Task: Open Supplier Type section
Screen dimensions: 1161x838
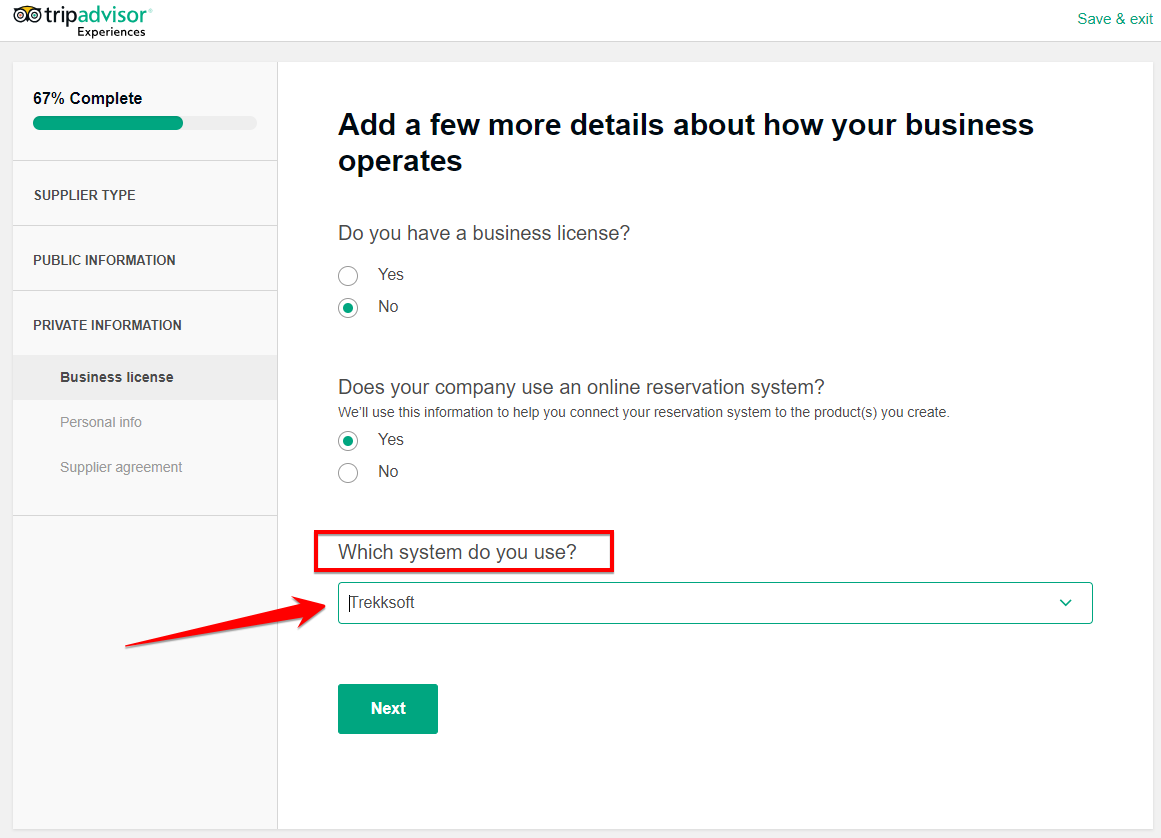Action: pyautogui.click(x=145, y=195)
